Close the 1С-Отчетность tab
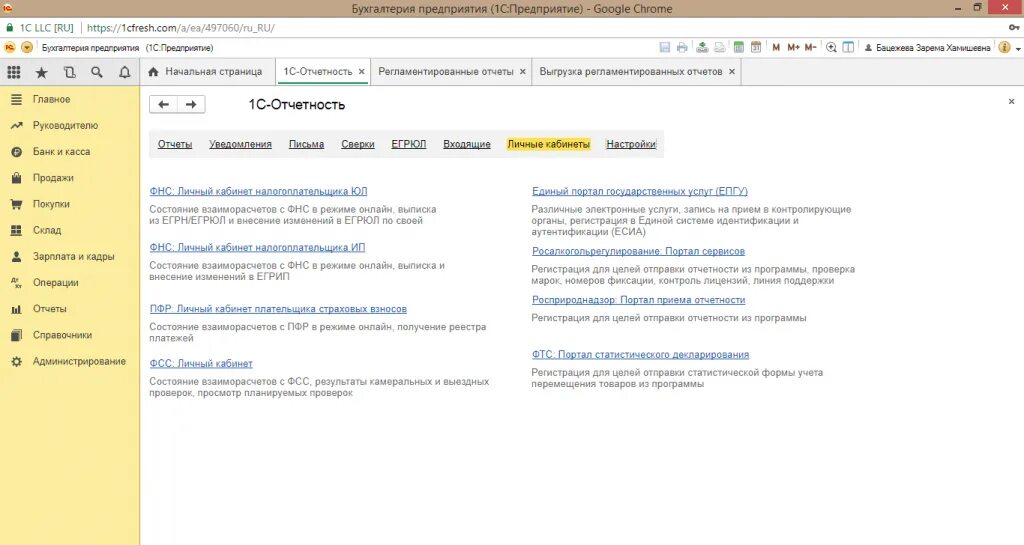This screenshot has width=1024, height=545. click(x=361, y=72)
